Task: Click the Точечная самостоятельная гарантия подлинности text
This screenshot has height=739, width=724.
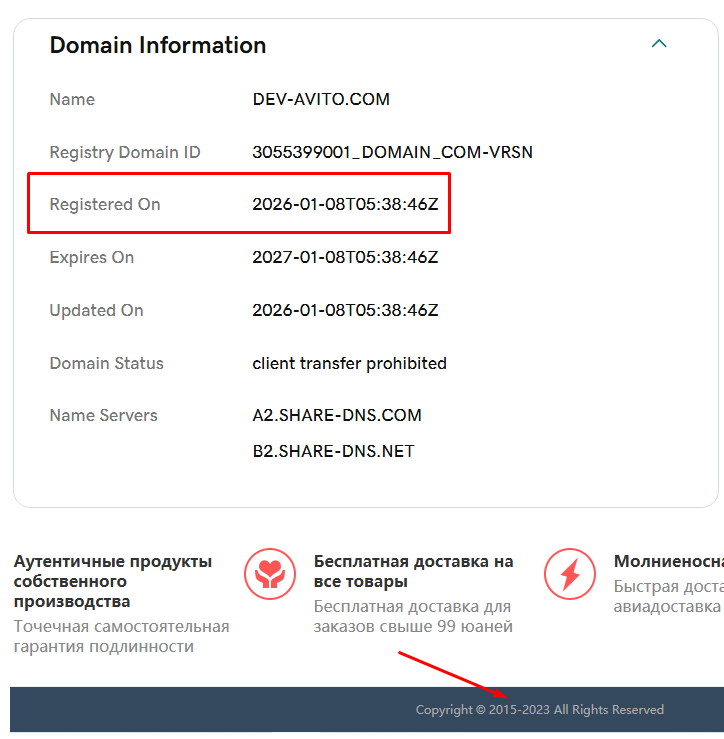Action: [x=122, y=636]
